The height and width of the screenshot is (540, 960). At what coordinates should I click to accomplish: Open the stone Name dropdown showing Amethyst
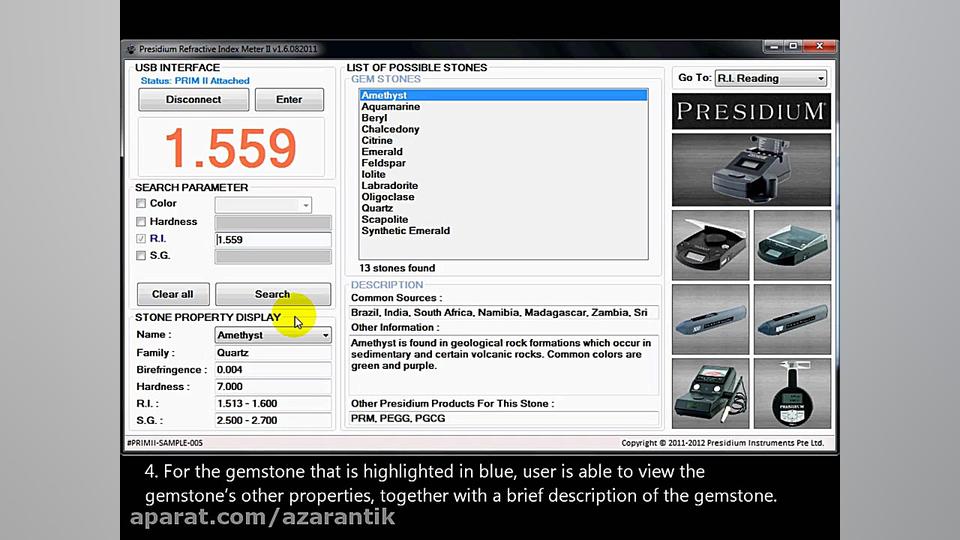click(x=273, y=335)
